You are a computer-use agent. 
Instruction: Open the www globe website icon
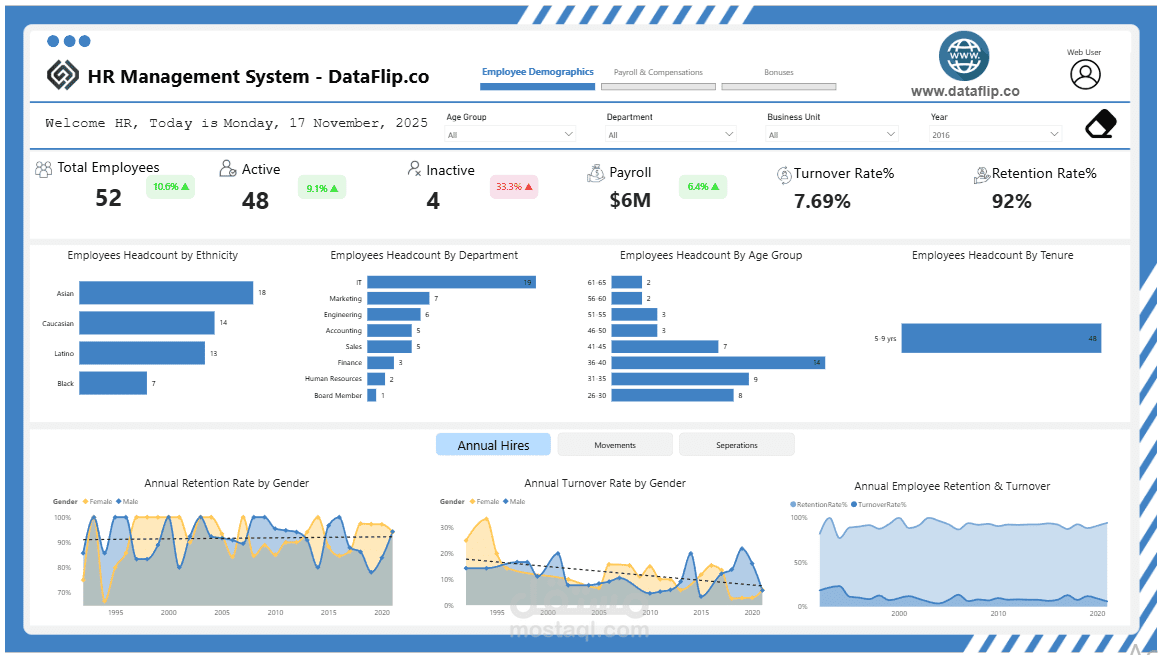coord(964,56)
